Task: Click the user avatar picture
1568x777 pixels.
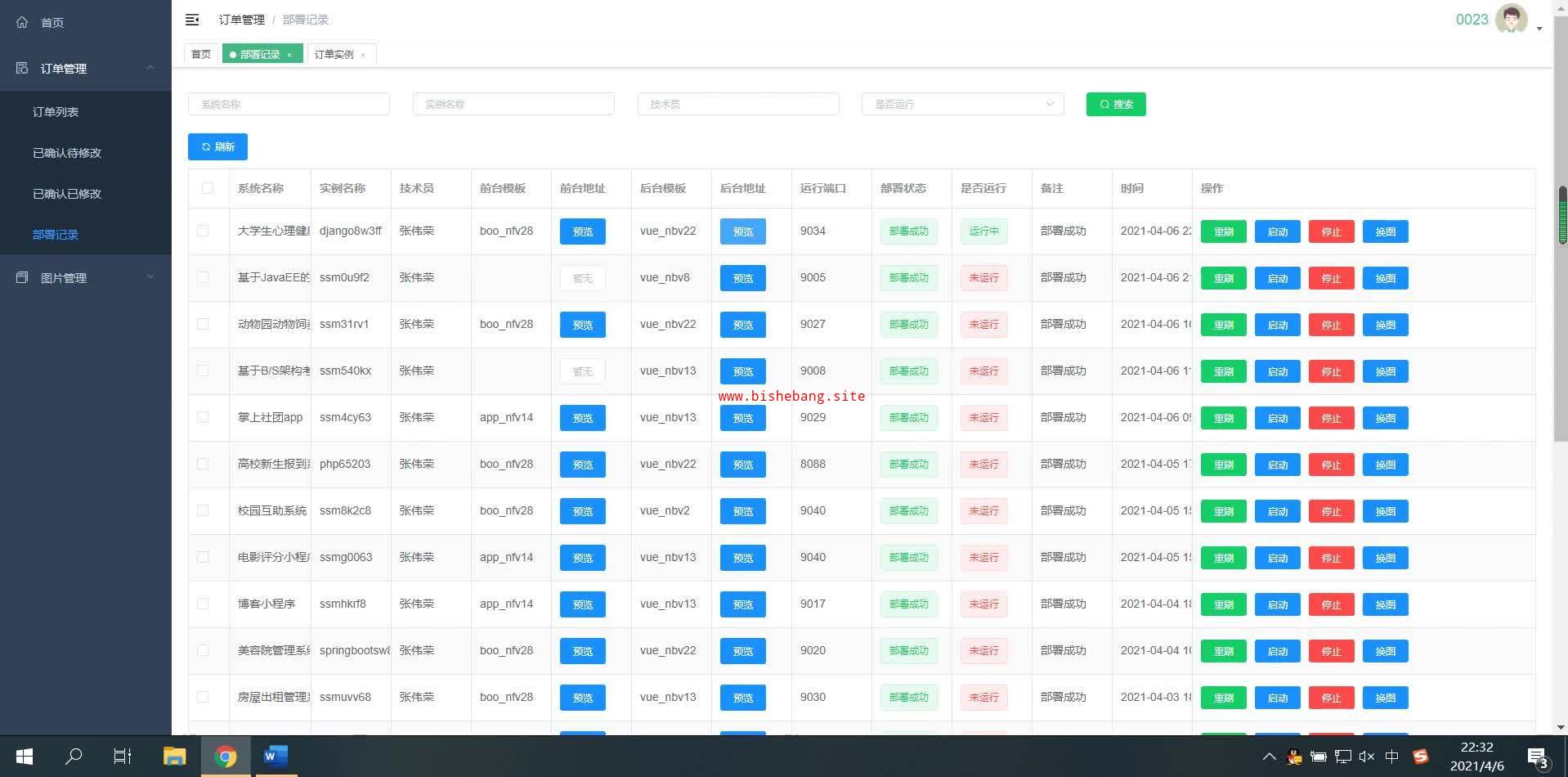Action: point(1511,19)
